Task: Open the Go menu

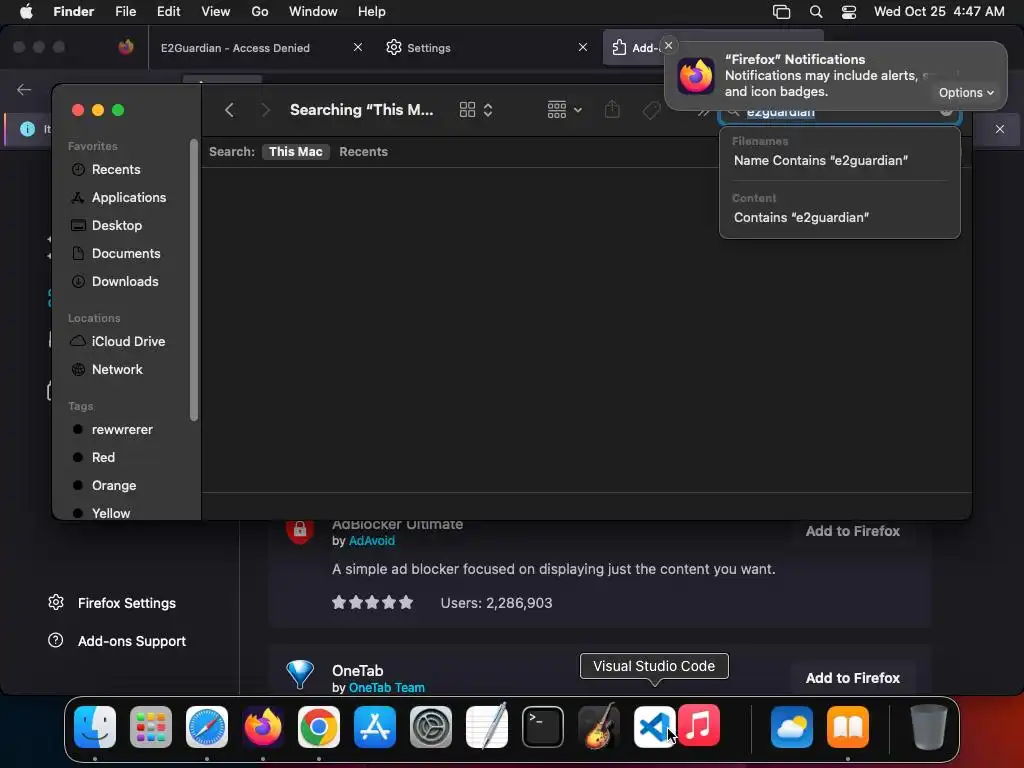Action: 260,12
